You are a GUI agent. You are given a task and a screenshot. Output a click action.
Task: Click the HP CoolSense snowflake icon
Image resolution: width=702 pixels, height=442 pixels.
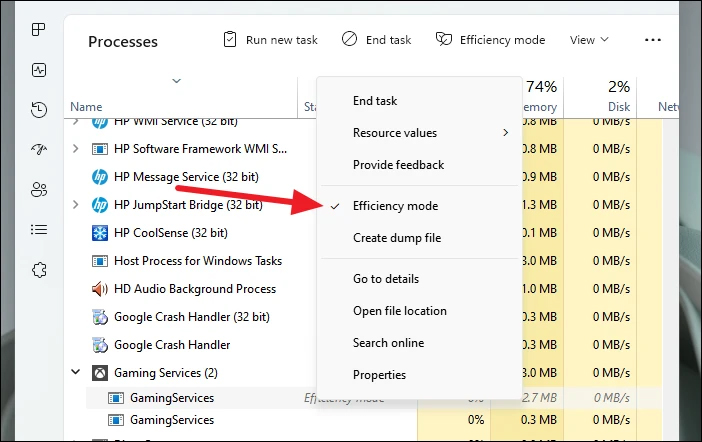point(99,233)
